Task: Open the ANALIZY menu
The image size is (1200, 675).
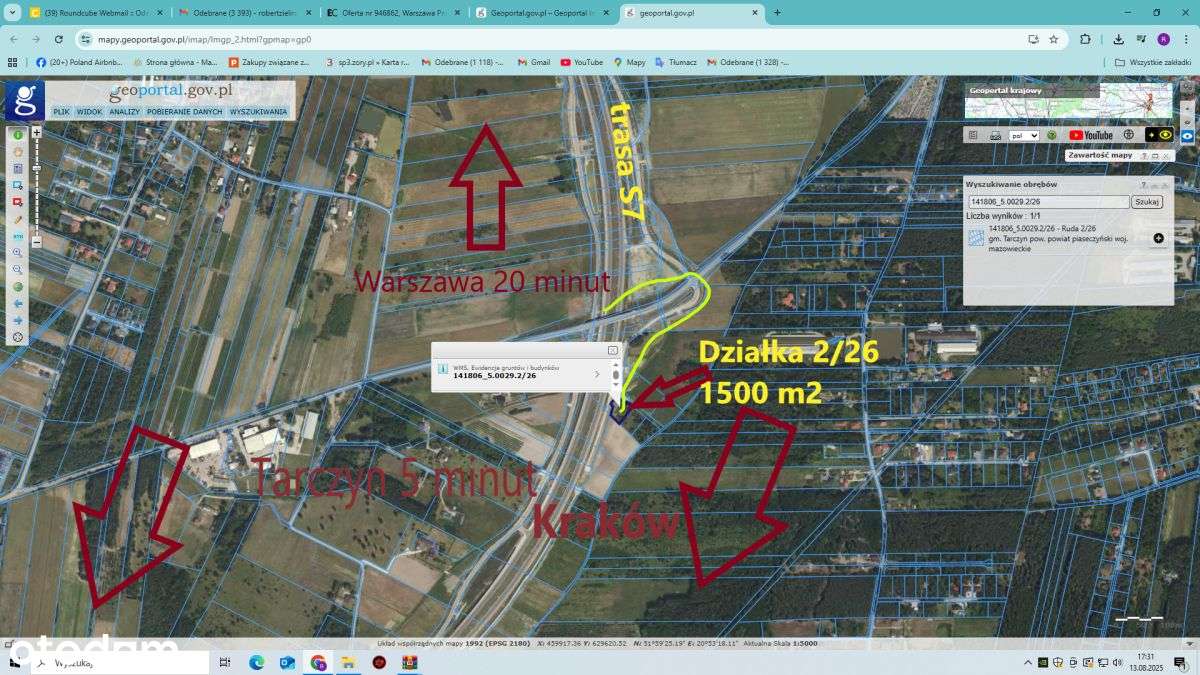Action: coord(125,112)
